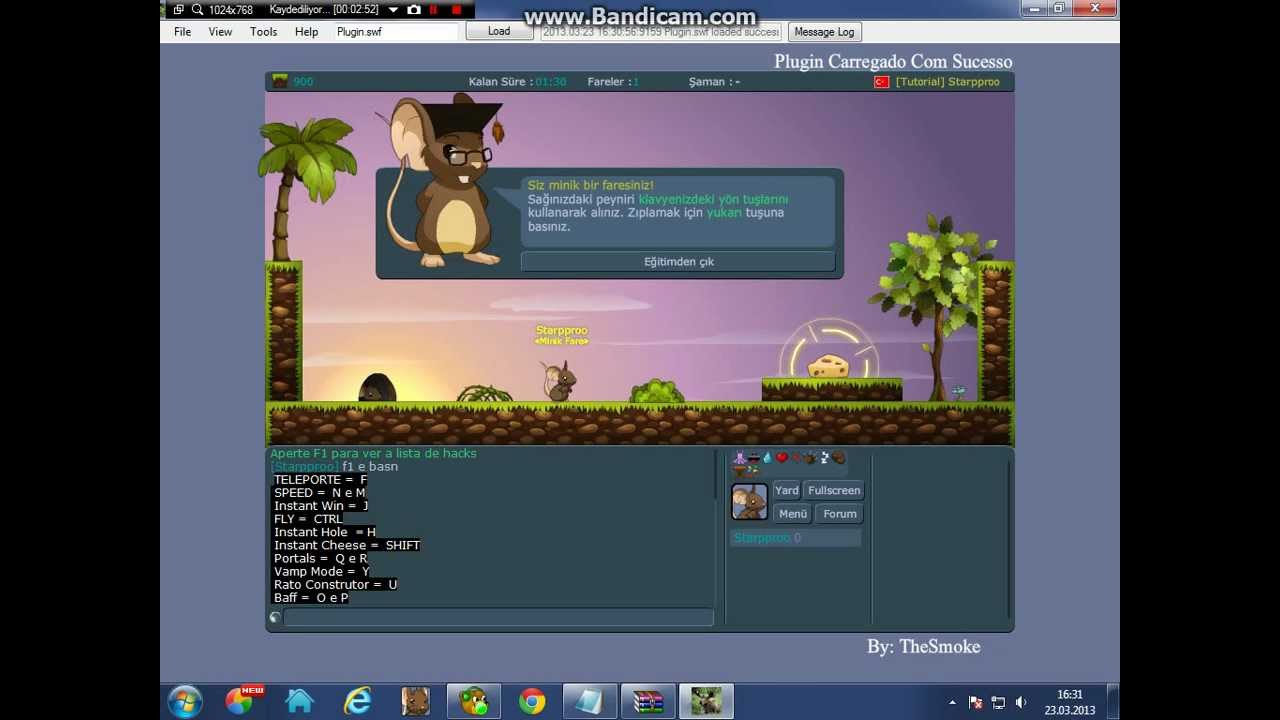Open WinRAR from the taskbar
This screenshot has width=1280, height=720.
tap(648, 701)
